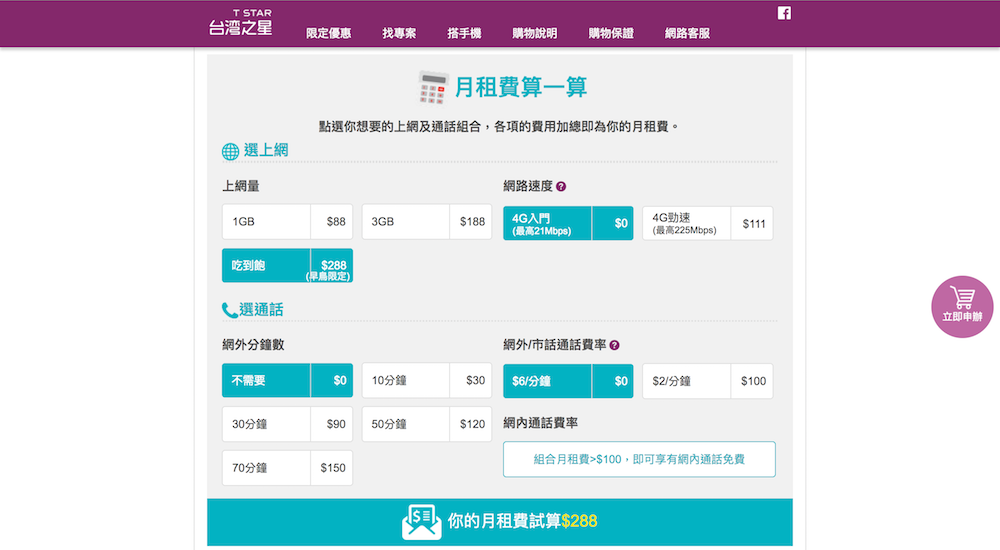Click the 網內通話免費 info box
1000x550 pixels.
click(x=639, y=460)
